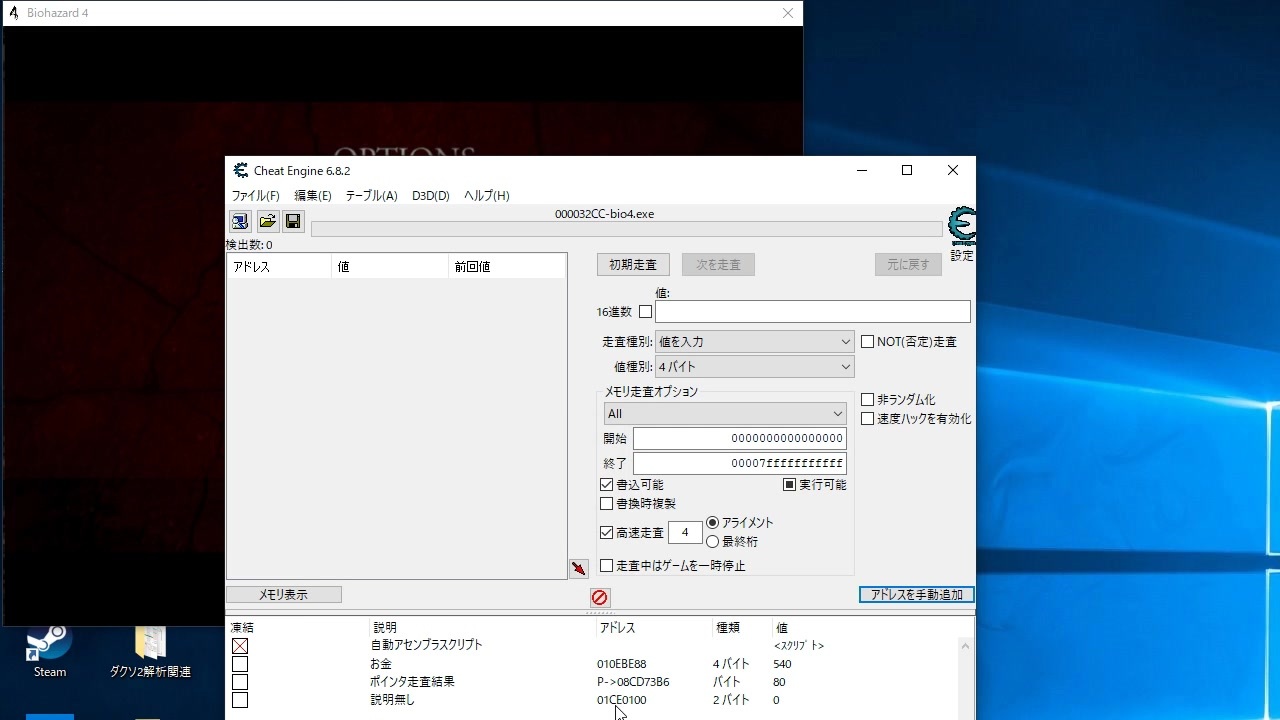Click 元に戻す button
The width and height of the screenshot is (1280, 720).
click(x=908, y=265)
